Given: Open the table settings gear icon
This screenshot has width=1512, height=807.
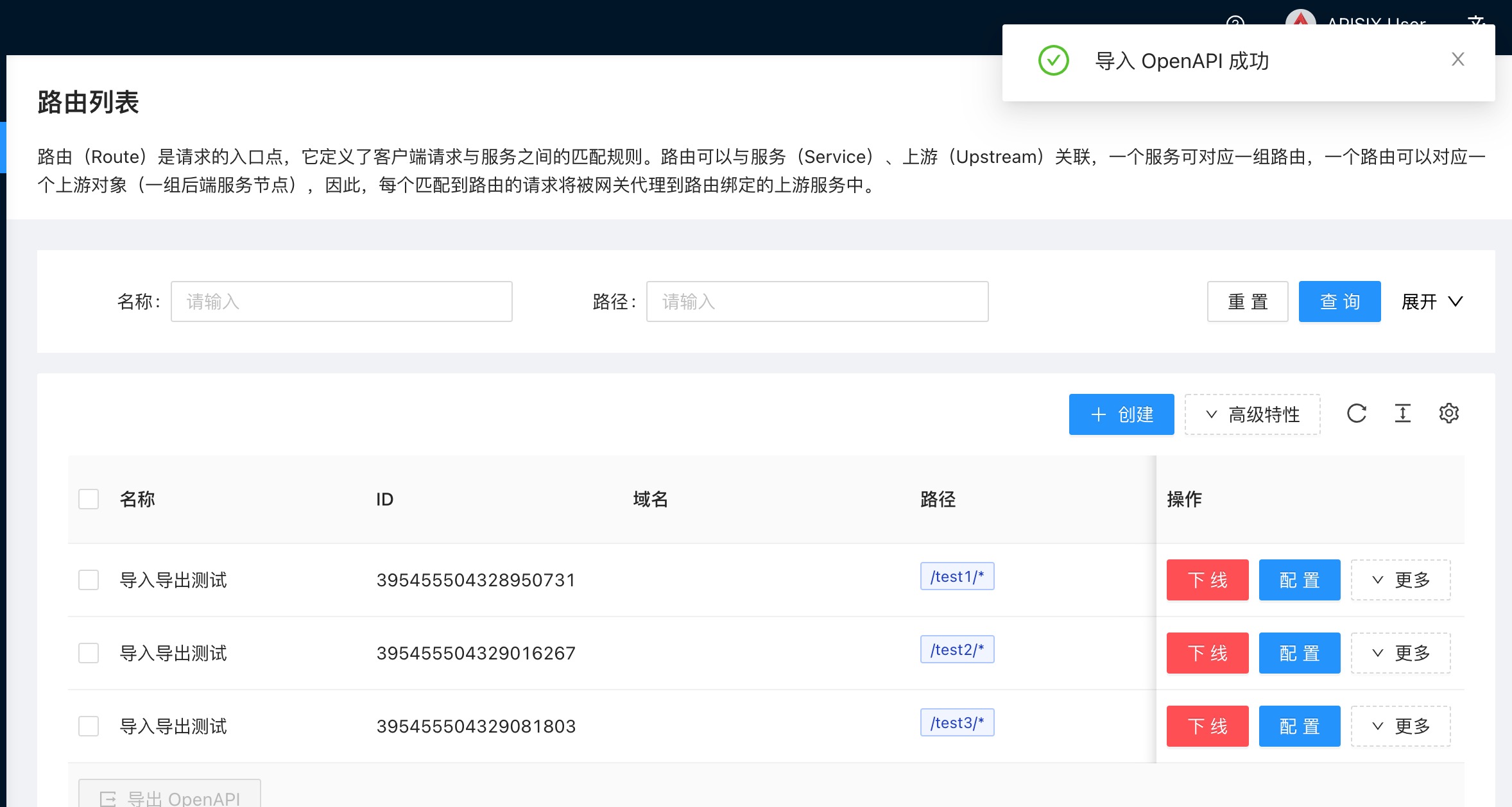Looking at the screenshot, I should [x=1448, y=414].
